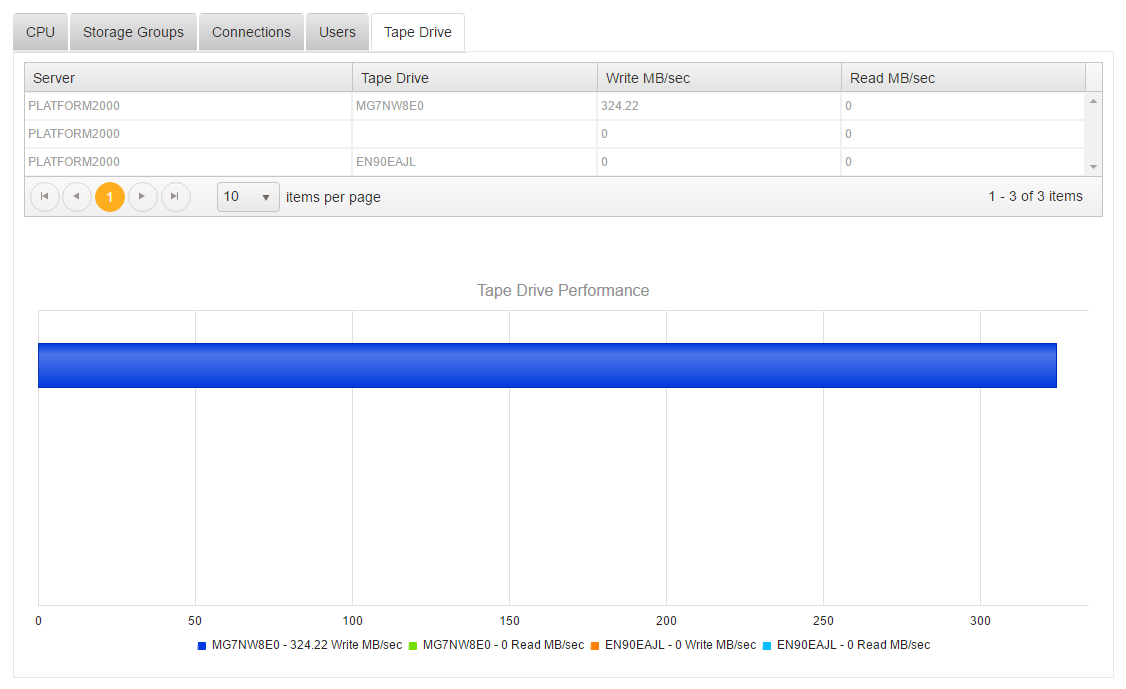Switch to the CPU tab

40,32
